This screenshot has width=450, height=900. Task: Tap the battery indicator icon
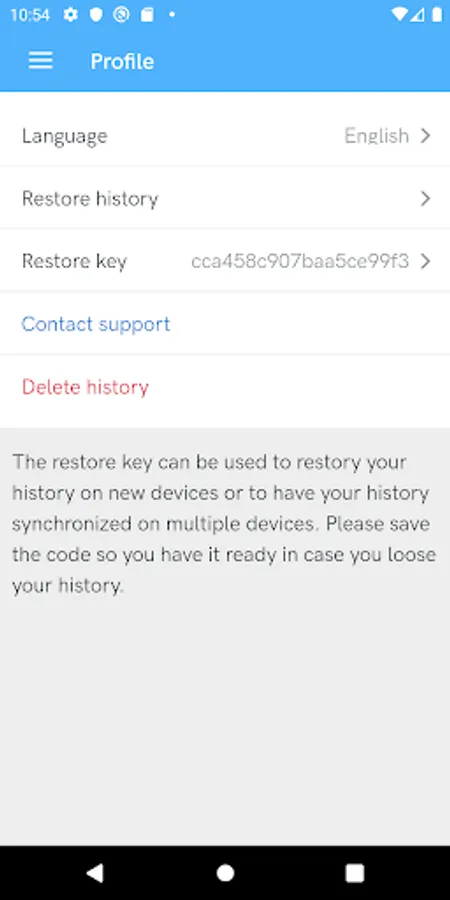coord(437,15)
